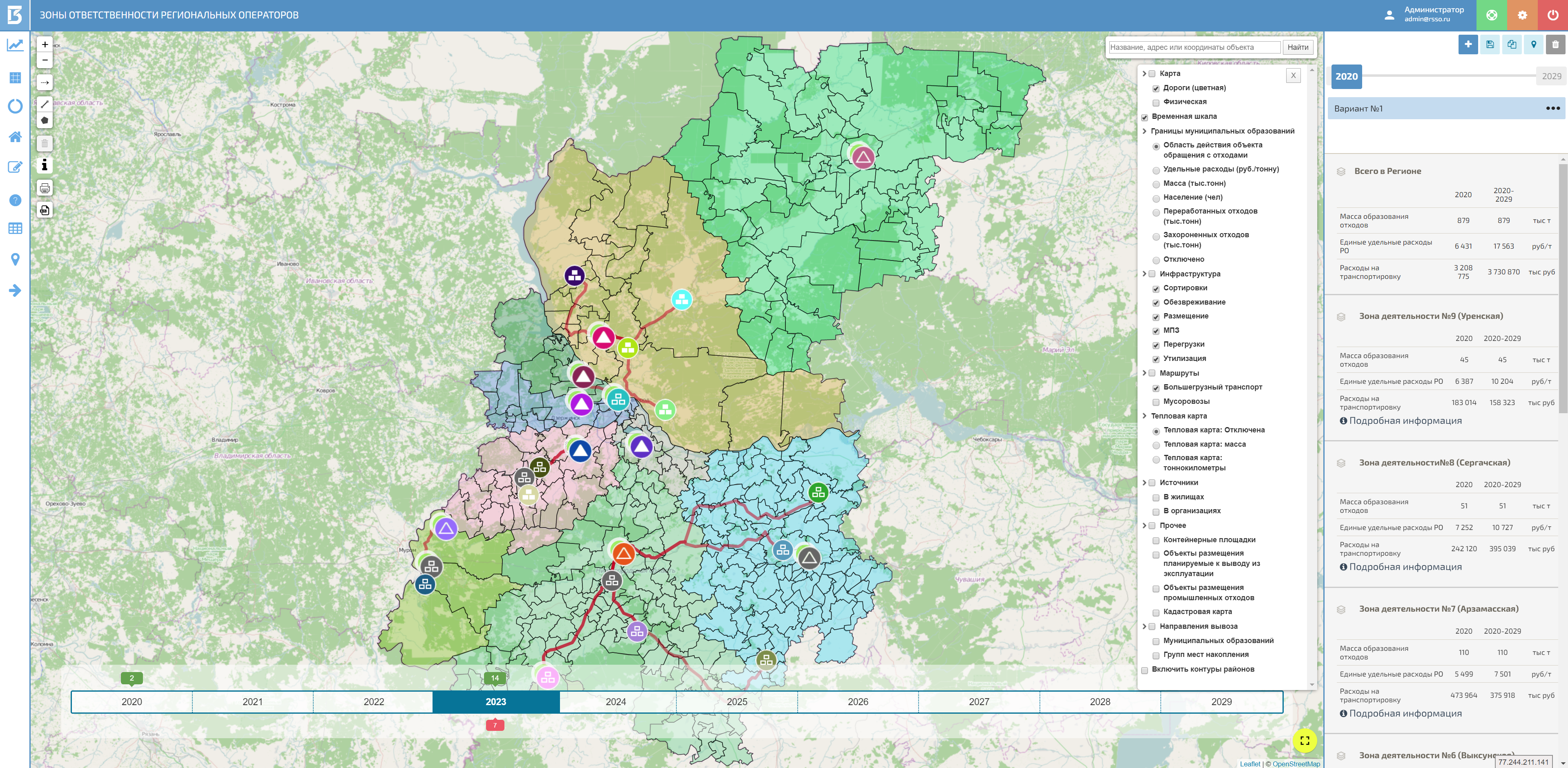Enable the 'Мусоровозы' routes checkbox
The height and width of the screenshot is (768, 1568).
(x=1155, y=402)
